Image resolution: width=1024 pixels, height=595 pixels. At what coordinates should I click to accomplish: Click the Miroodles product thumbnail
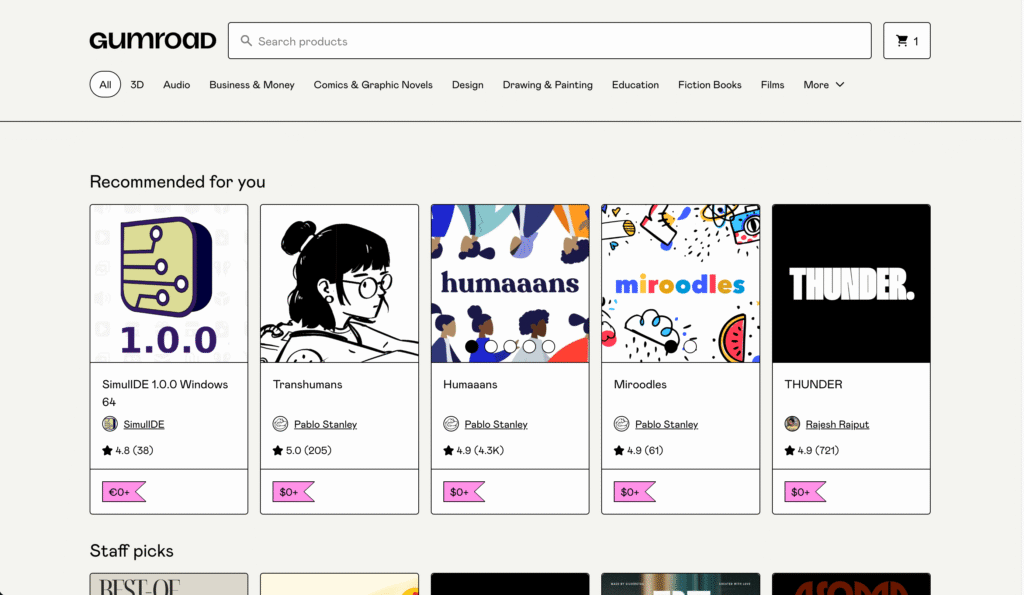[x=680, y=283]
